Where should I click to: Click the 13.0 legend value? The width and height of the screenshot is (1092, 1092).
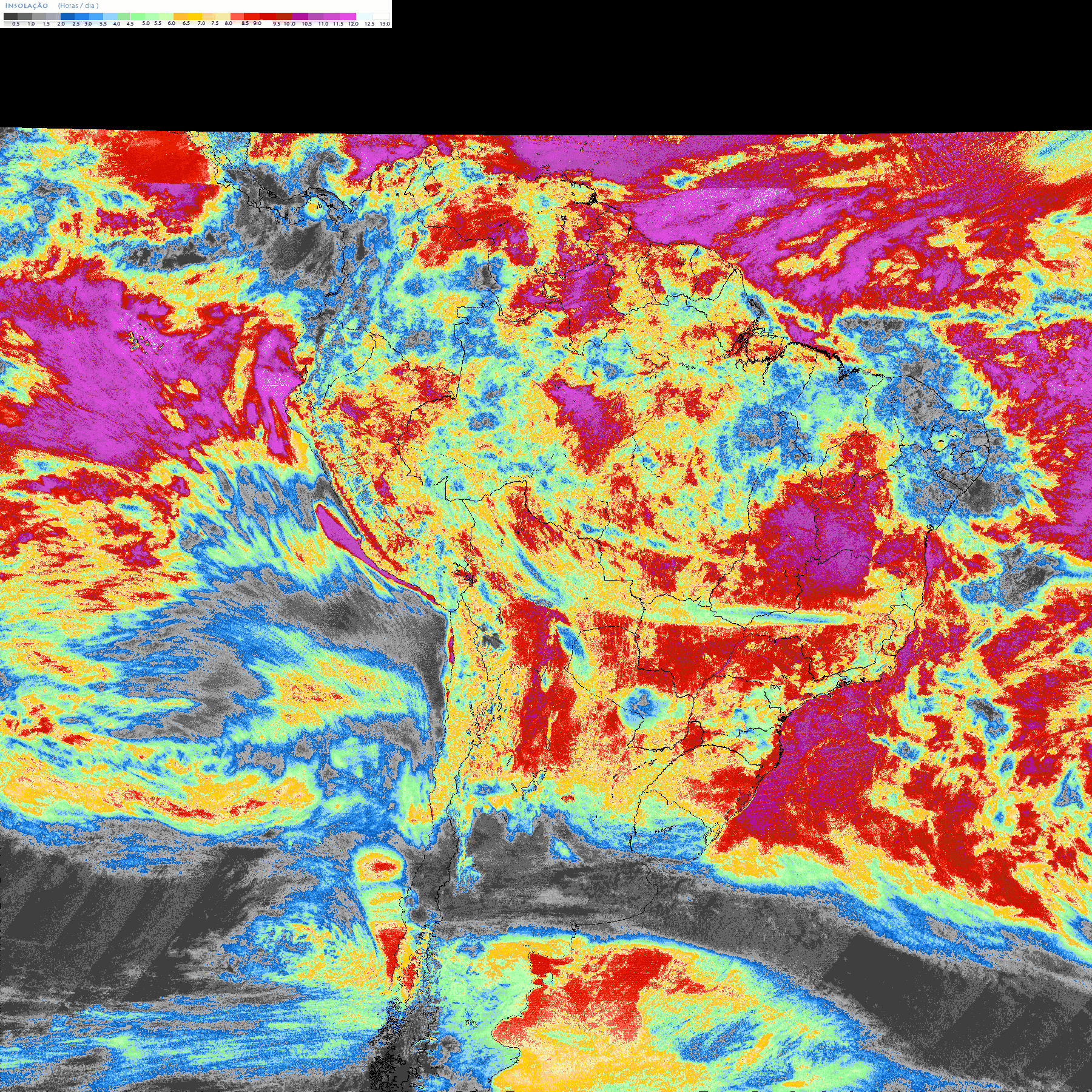point(385,24)
